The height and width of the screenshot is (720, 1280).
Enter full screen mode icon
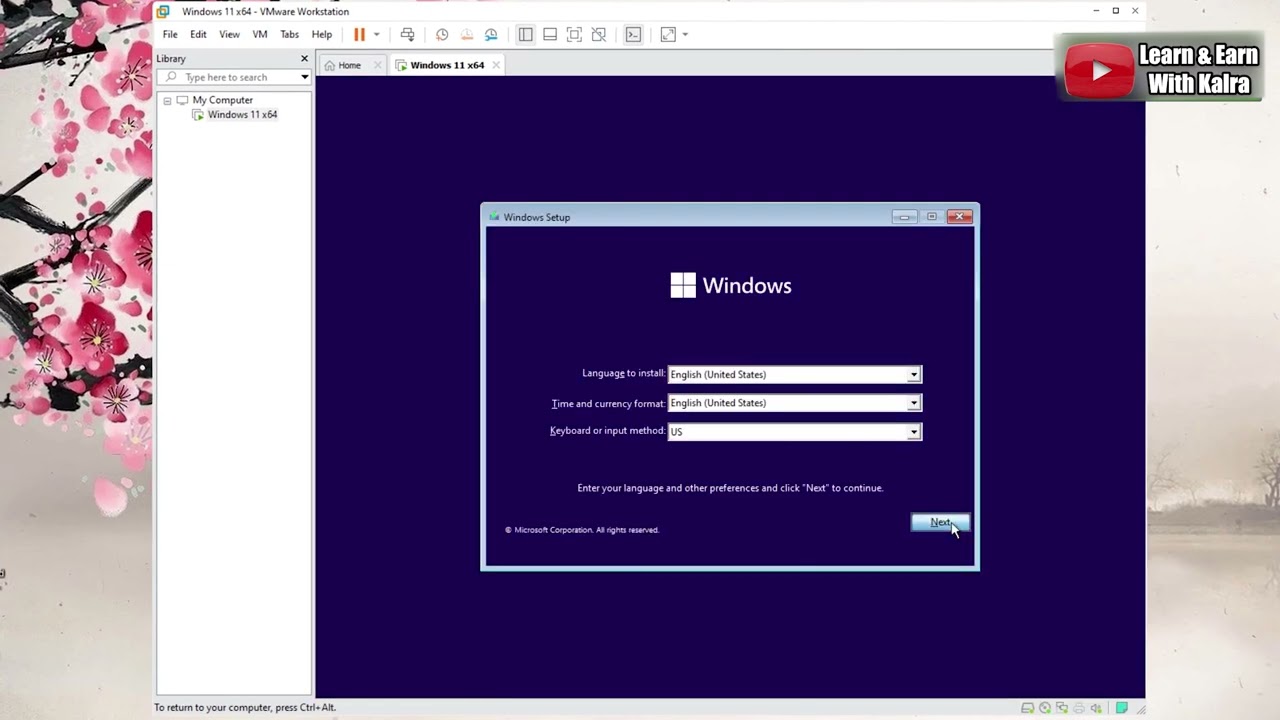pos(574,35)
